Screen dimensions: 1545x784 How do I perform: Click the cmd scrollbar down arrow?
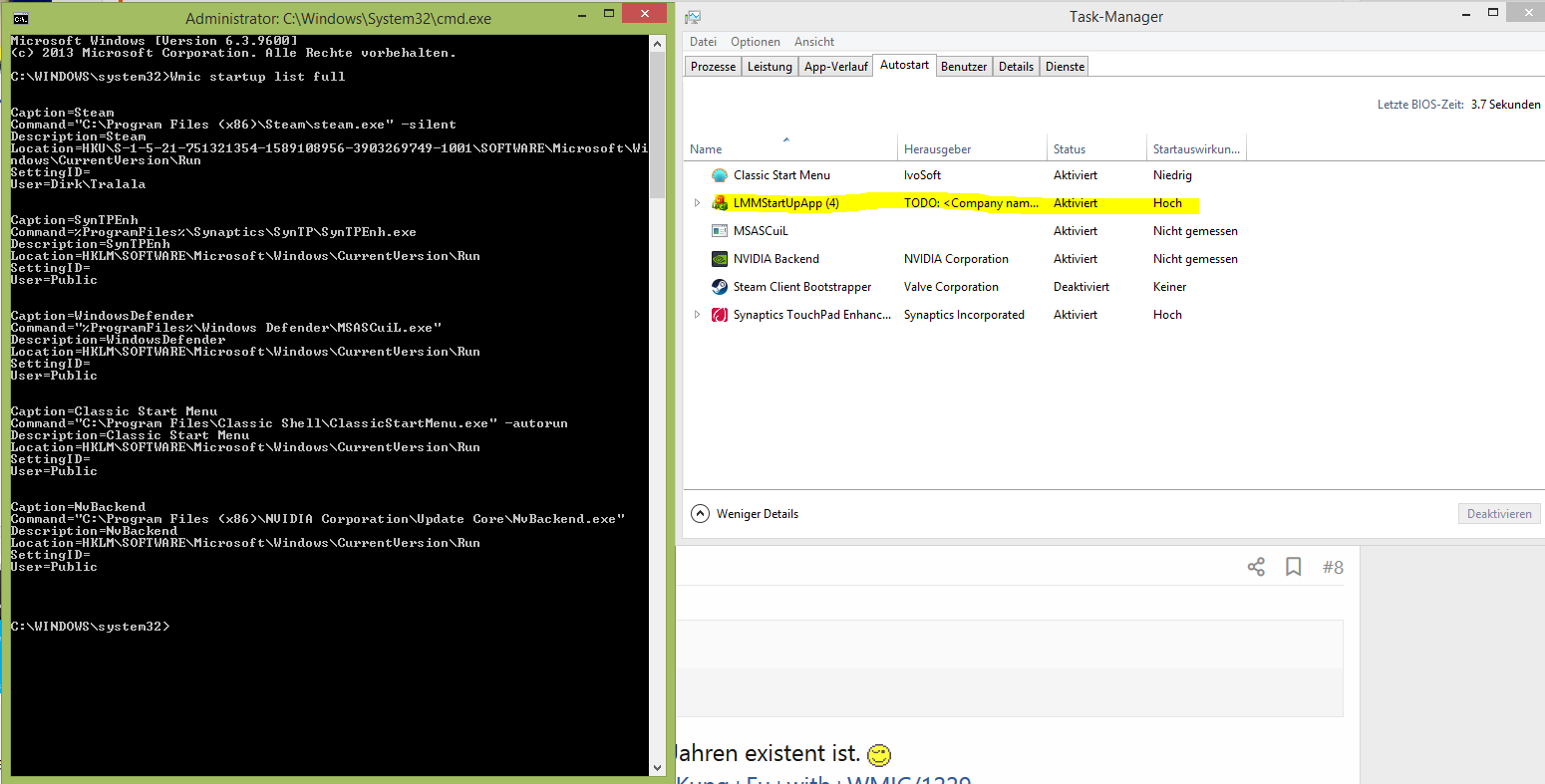657,768
